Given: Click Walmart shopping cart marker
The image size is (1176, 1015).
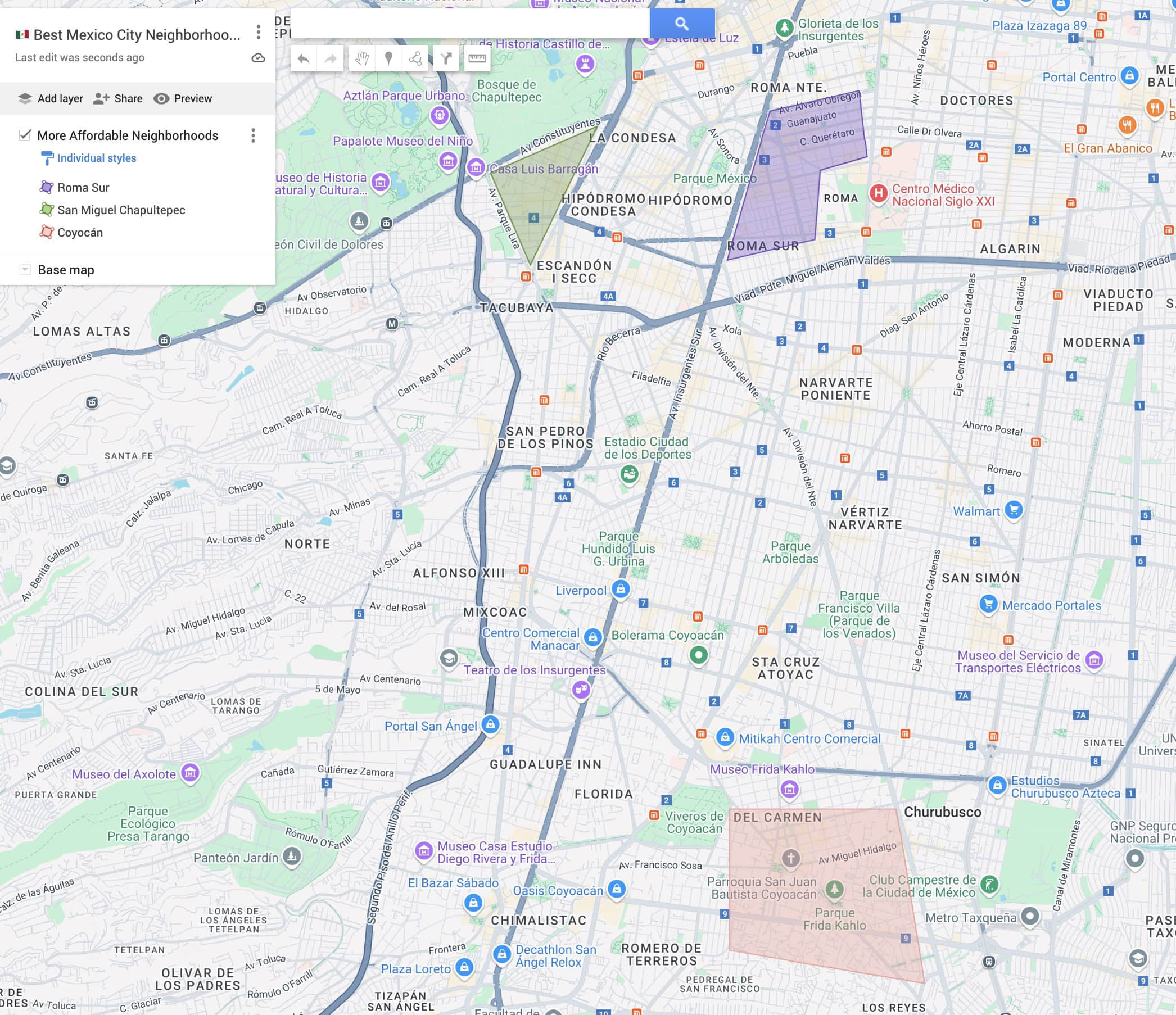Looking at the screenshot, I should [1014, 510].
